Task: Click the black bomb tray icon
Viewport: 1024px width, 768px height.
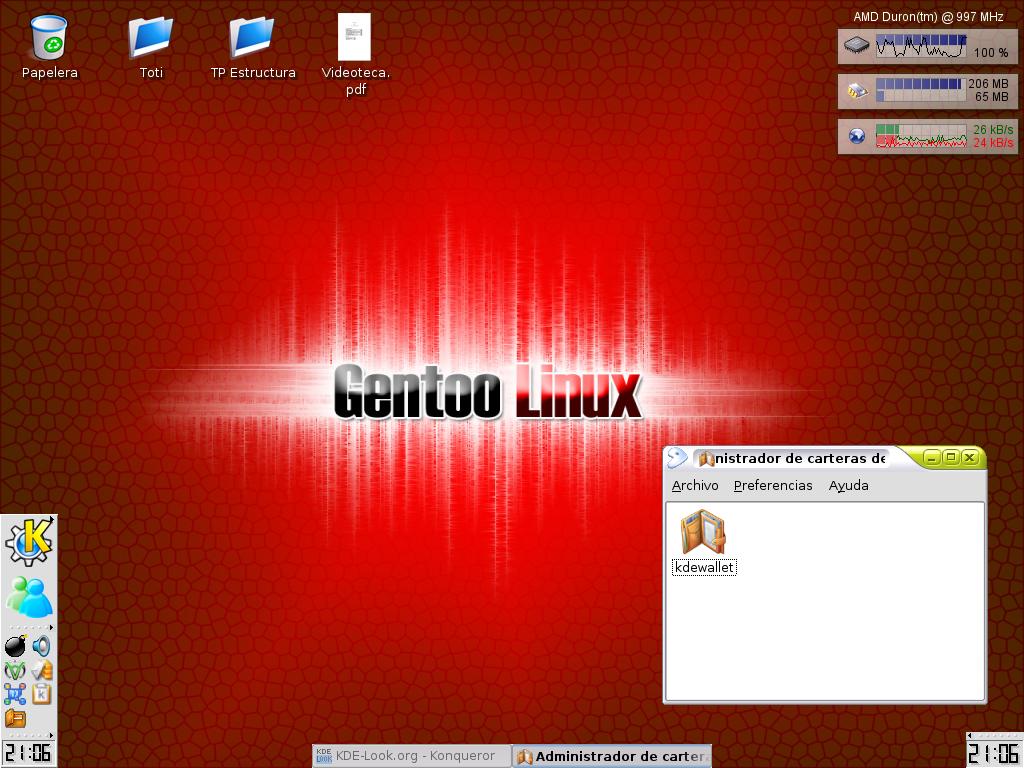Action: click(15, 646)
